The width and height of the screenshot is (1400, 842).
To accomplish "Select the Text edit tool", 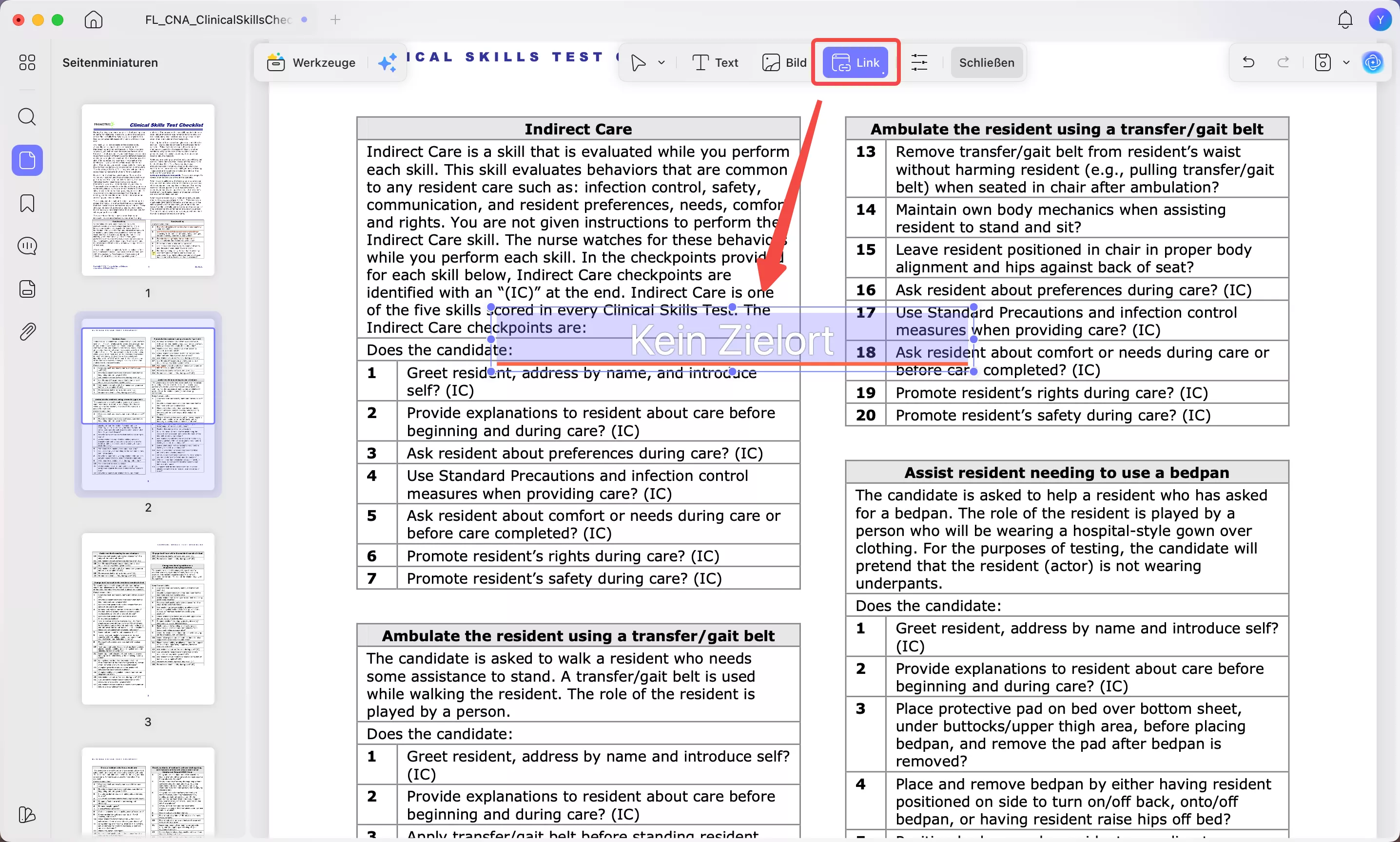I will tap(715, 62).
